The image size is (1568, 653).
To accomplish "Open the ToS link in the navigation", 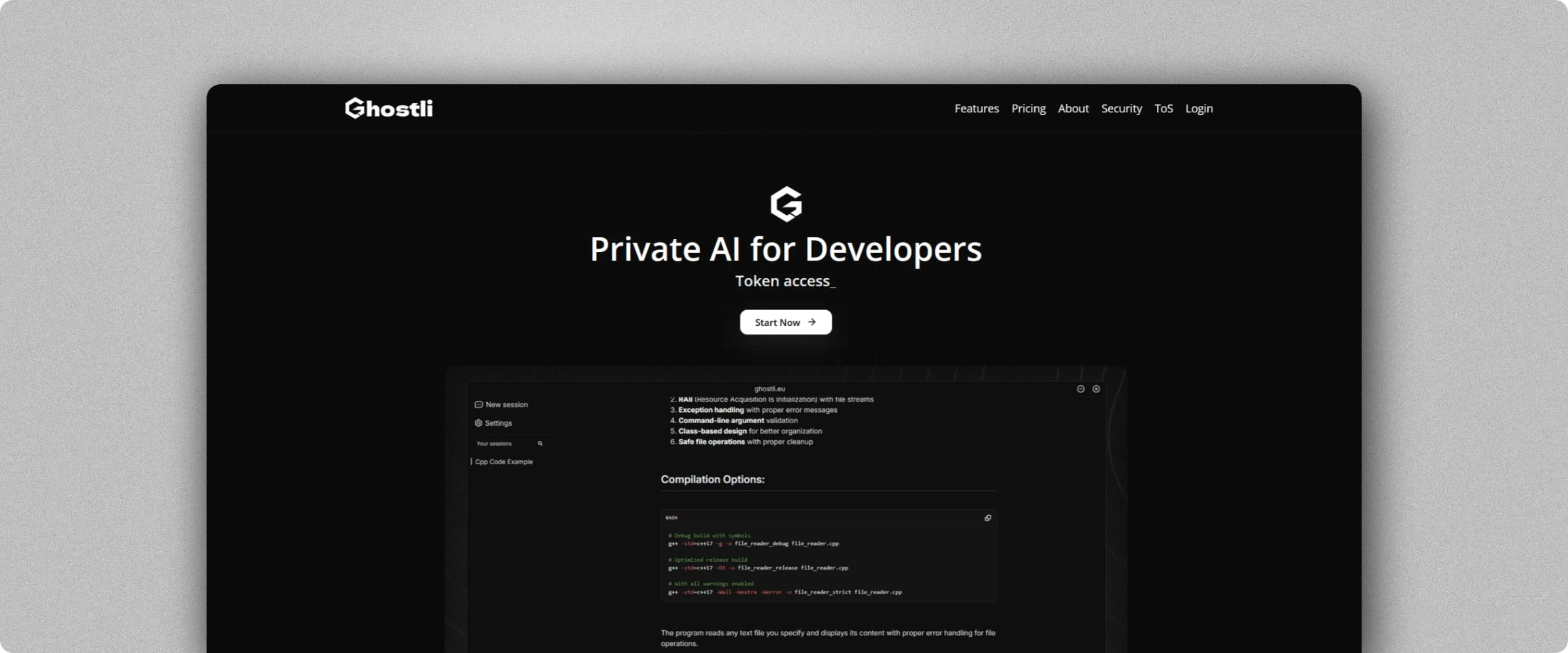I will point(1164,108).
